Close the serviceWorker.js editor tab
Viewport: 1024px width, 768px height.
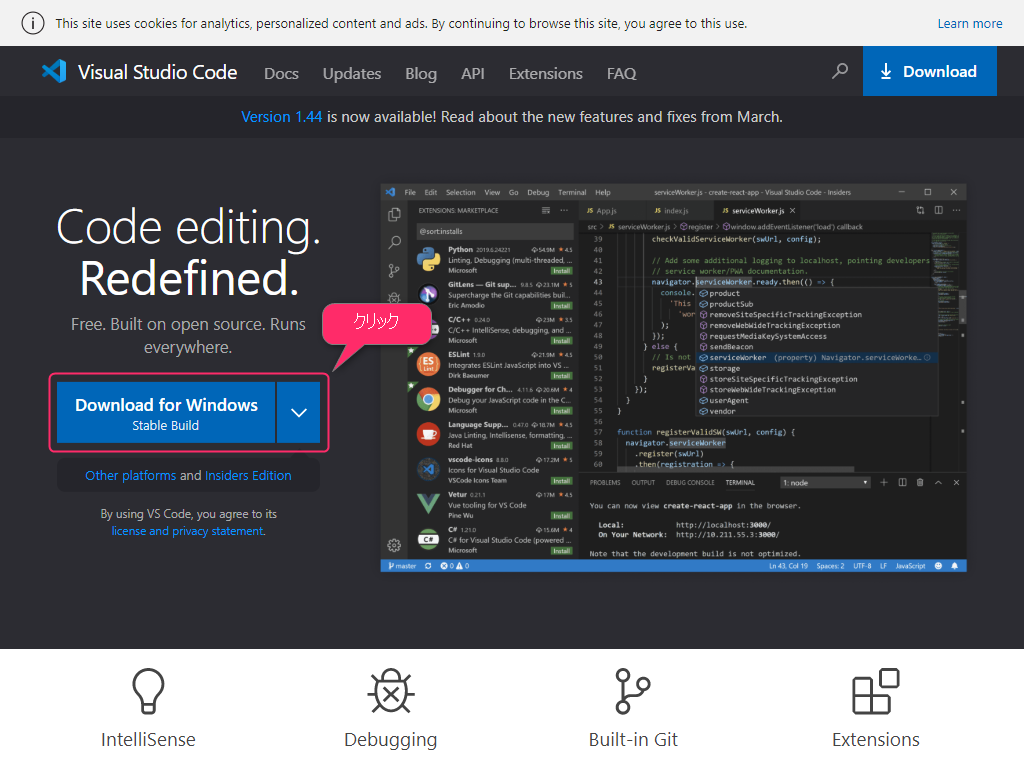(792, 211)
